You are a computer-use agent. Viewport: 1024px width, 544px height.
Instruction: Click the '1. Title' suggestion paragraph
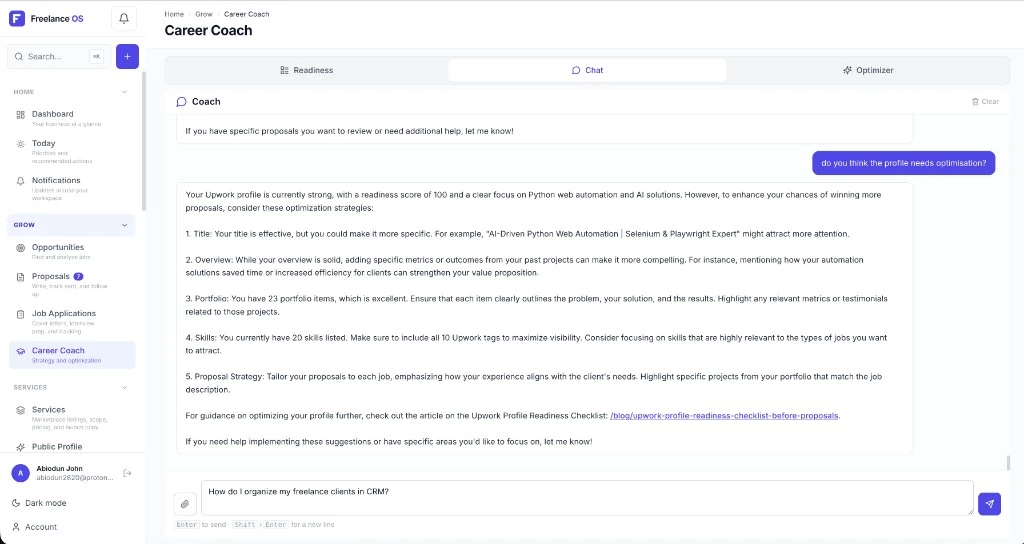tap(517, 234)
